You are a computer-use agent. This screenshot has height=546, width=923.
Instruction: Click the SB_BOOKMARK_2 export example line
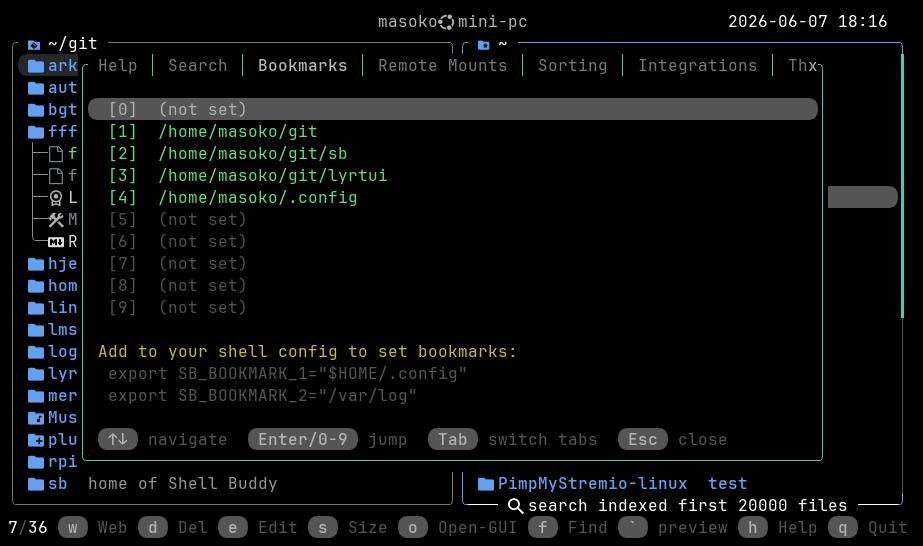[262, 395]
